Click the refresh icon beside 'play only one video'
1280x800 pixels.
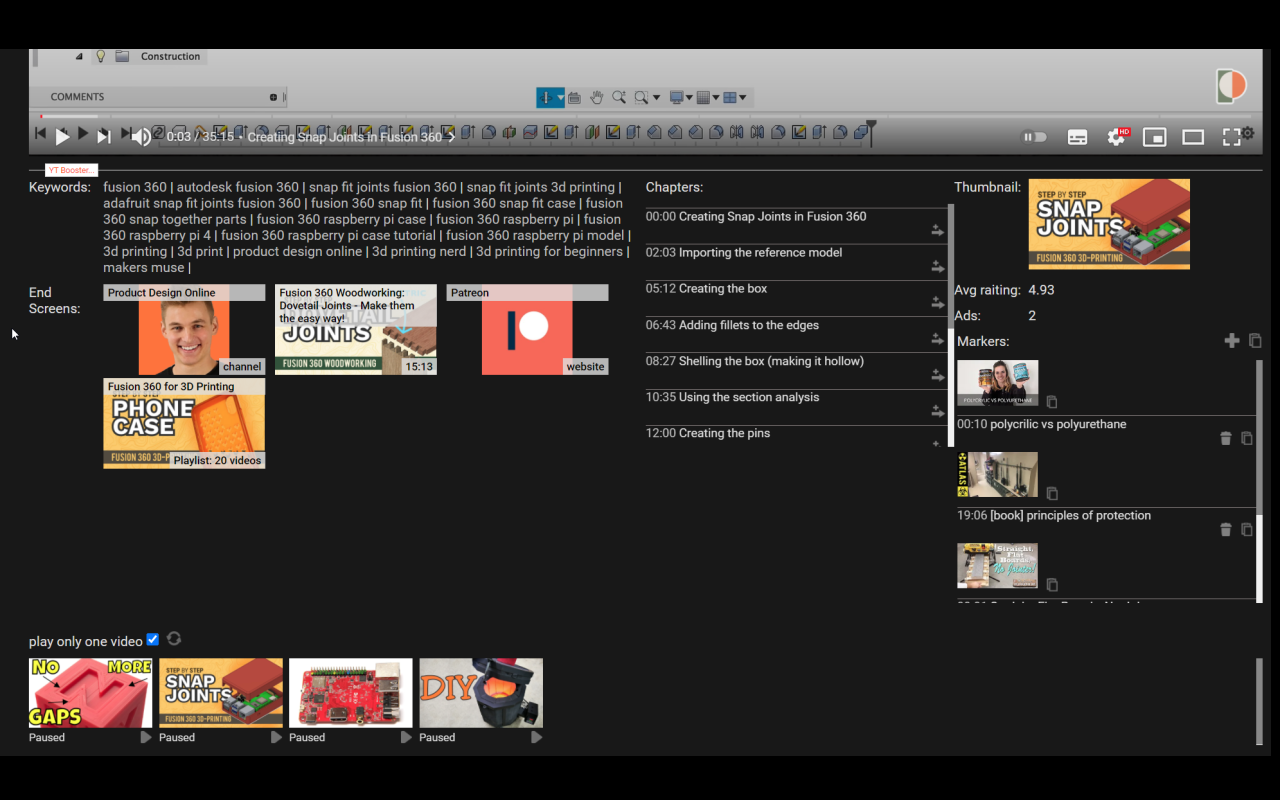pos(174,639)
